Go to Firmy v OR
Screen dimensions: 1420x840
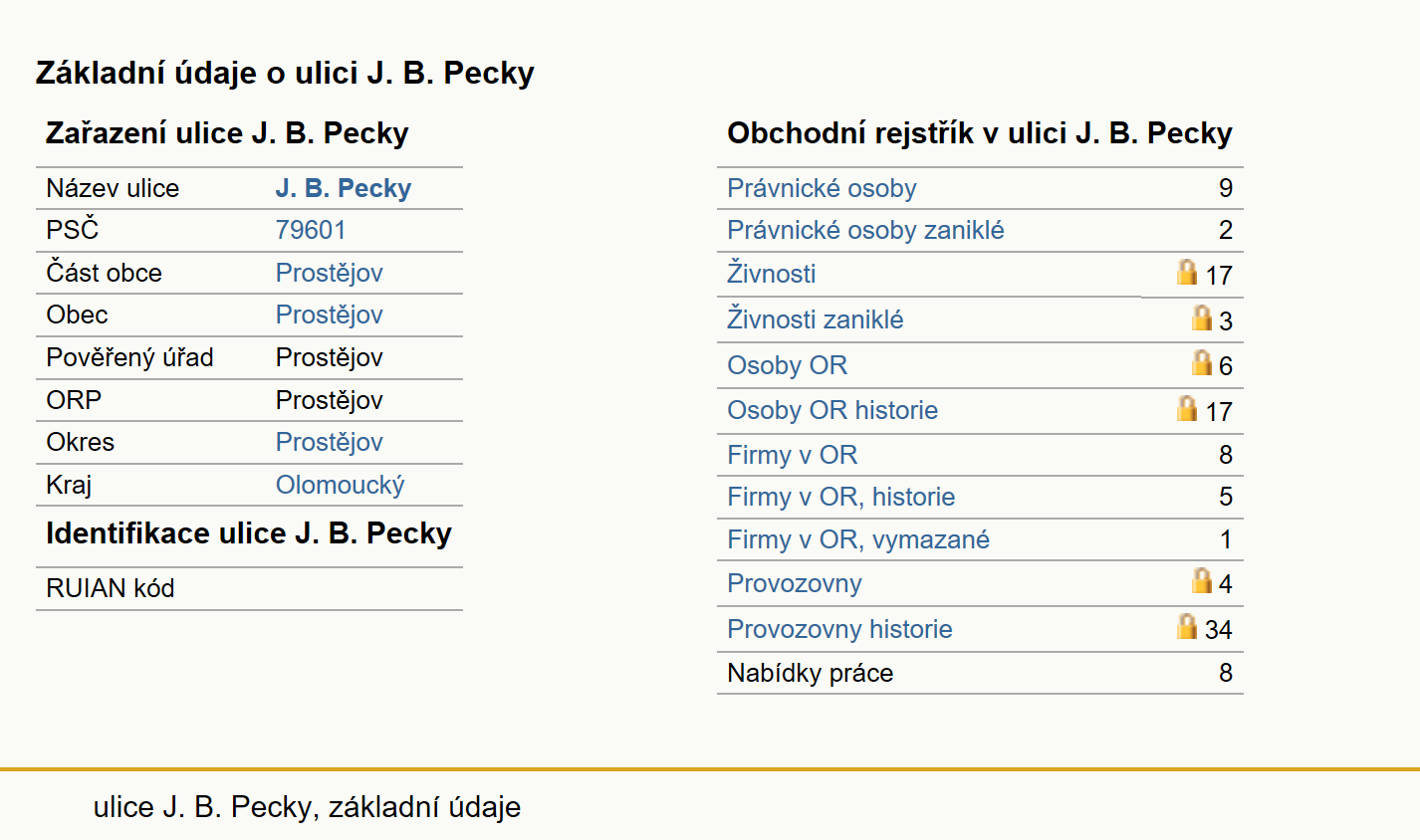[792, 455]
